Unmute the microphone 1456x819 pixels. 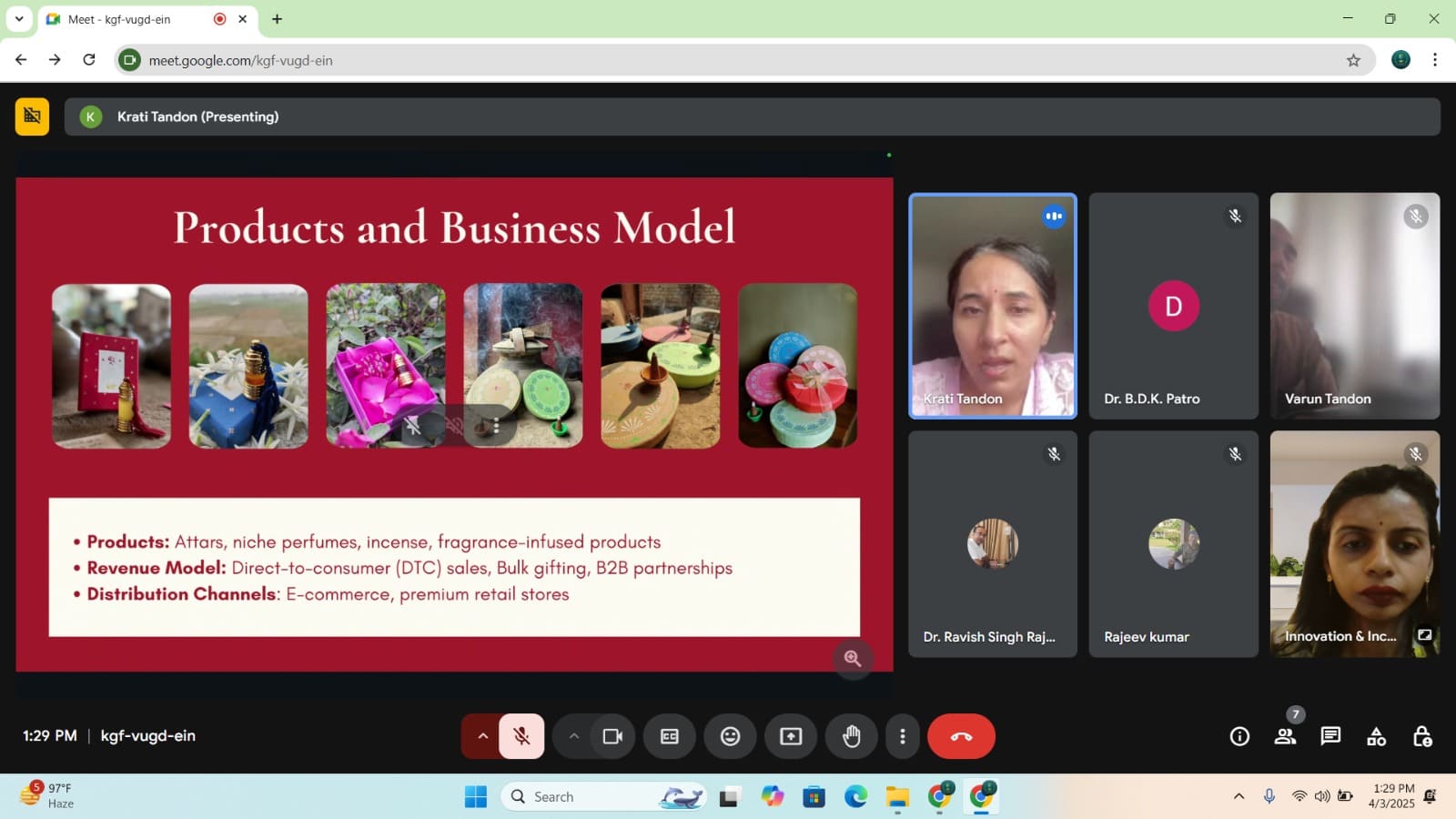[x=521, y=736]
